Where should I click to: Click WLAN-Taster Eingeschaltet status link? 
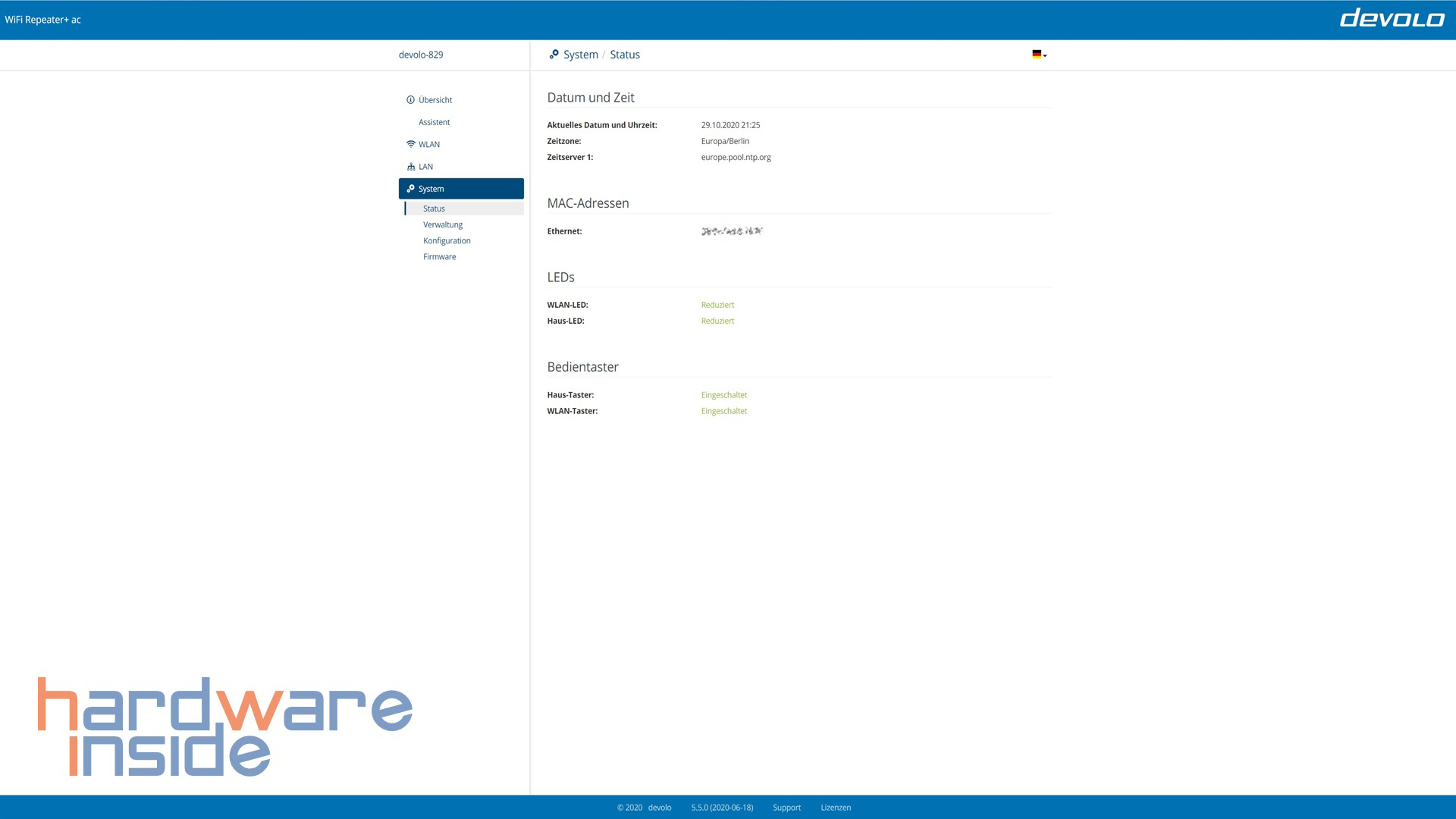(723, 411)
